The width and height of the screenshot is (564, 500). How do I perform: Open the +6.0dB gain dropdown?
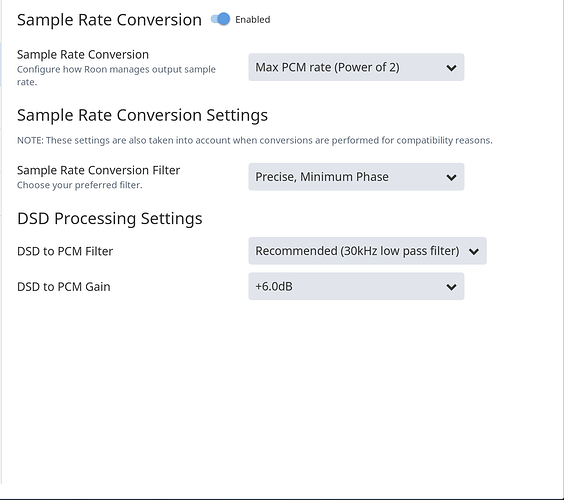[356, 286]
